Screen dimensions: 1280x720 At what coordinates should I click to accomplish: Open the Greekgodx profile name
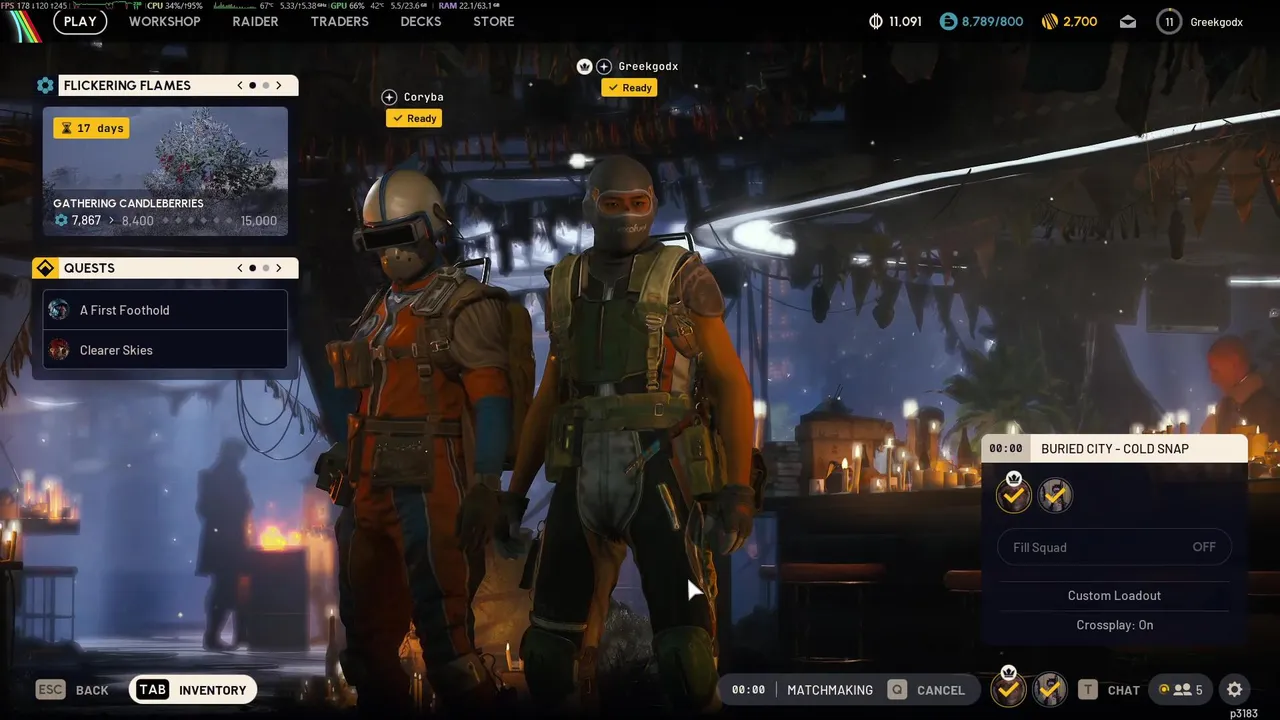(x=1216, y=22)
